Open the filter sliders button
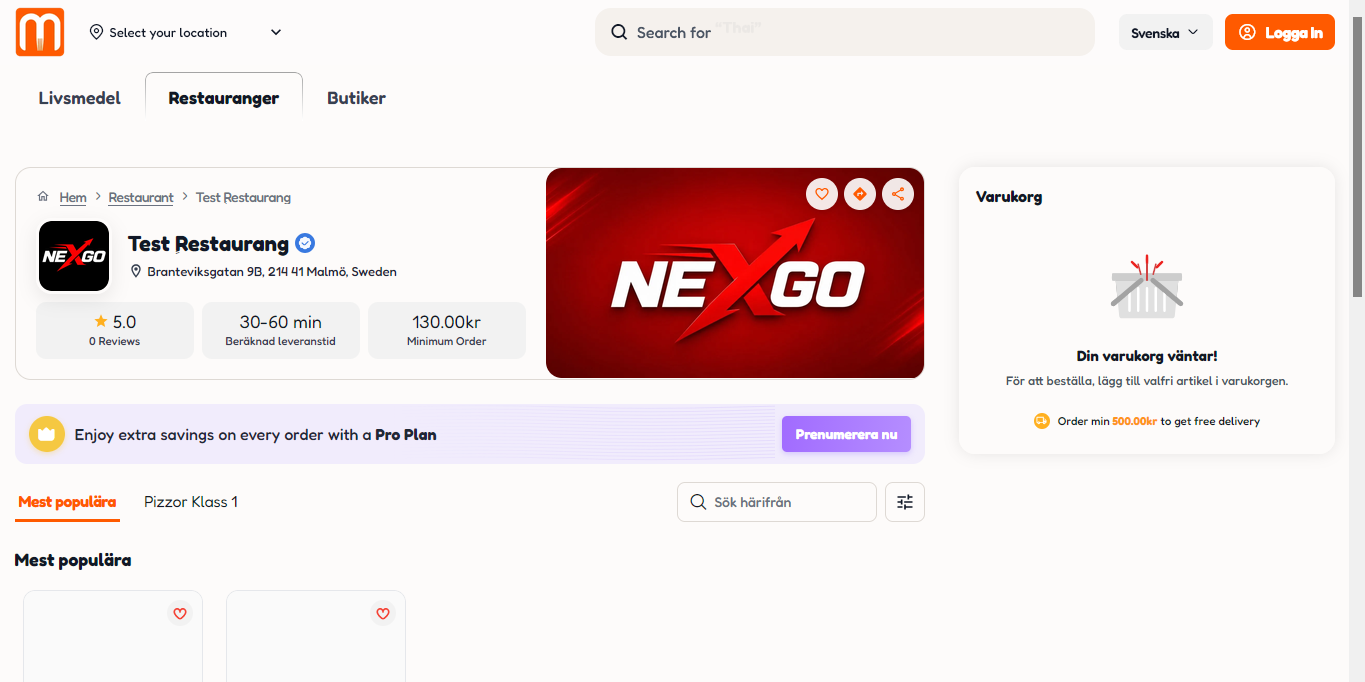This screenshot has width=1365, height=682. (x=905, y=502)
